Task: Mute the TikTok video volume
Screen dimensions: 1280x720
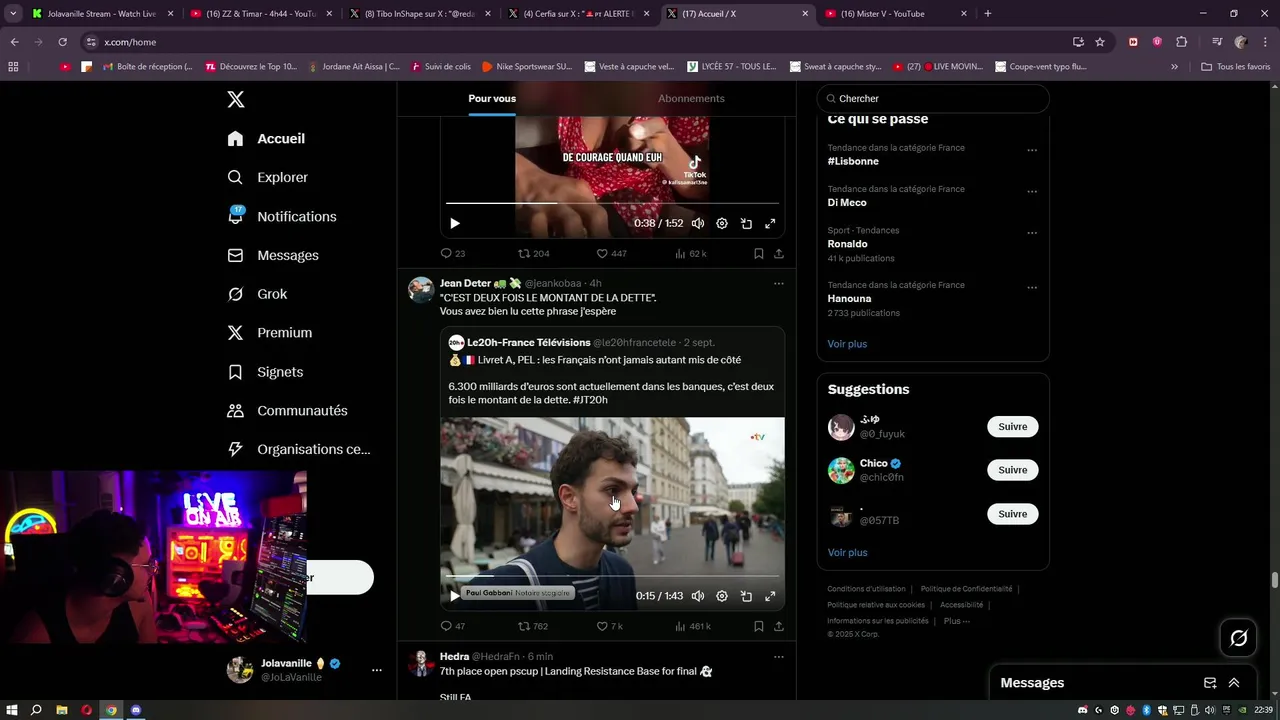Action: pyautogui.click(x=698, y=224)
